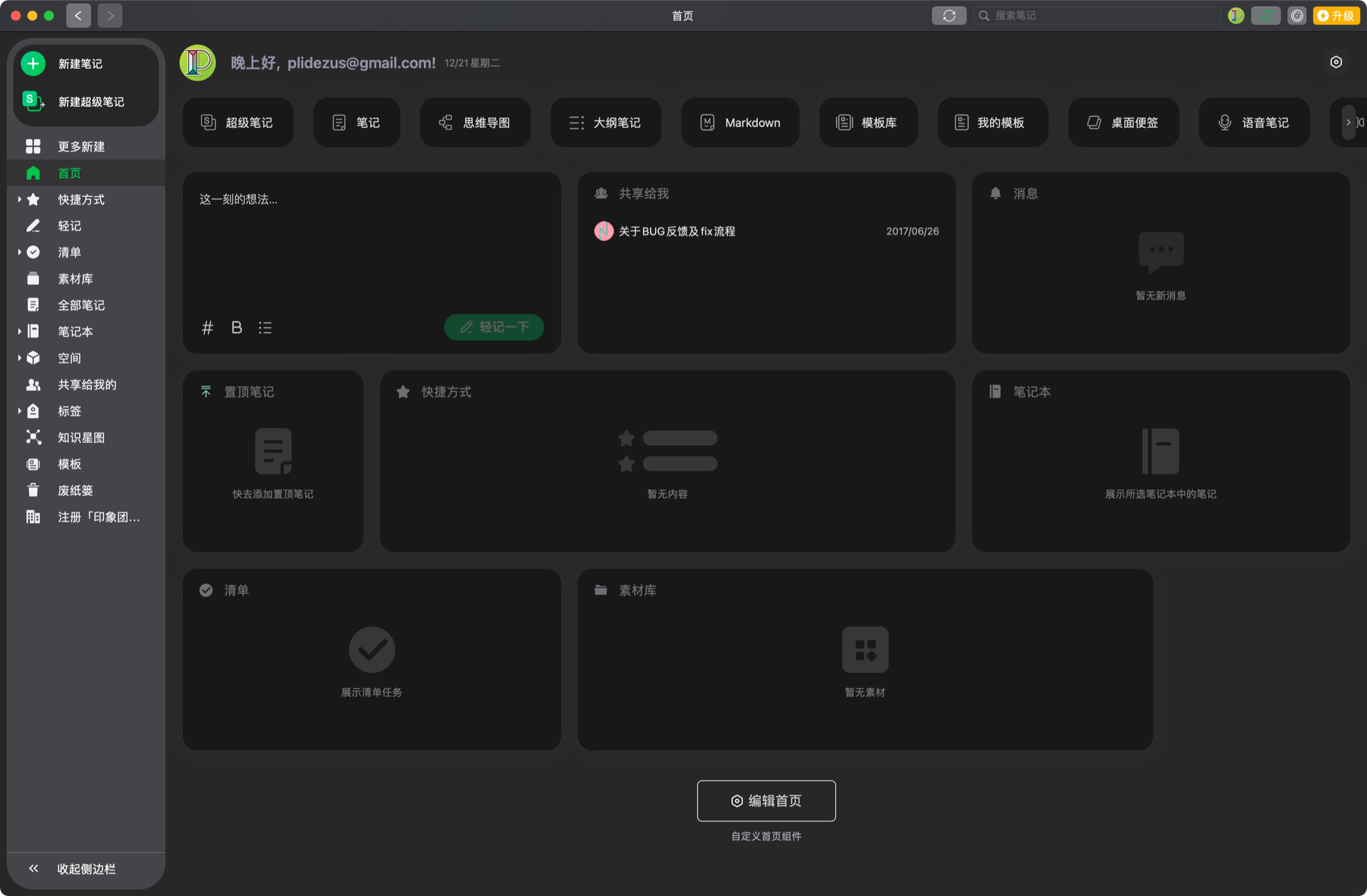Click the green 轻记一下 button
The width and height of the screenshot is (1367, 896).
point(494,327)
